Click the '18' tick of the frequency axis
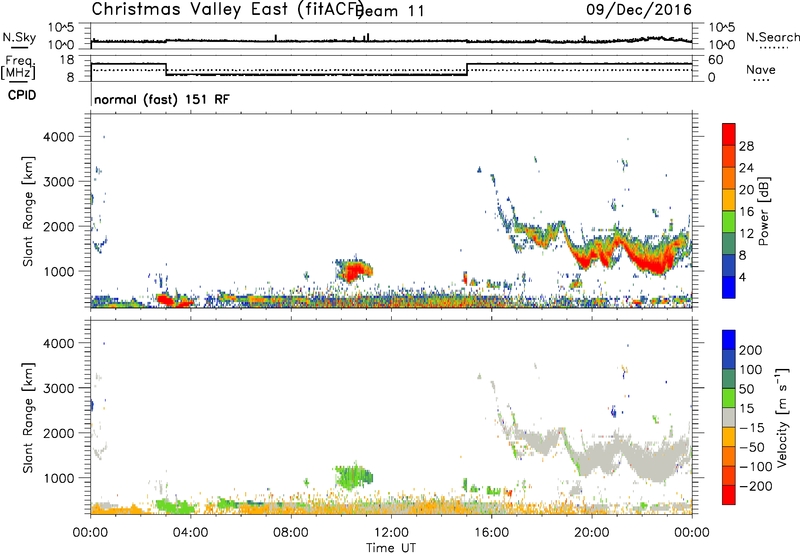The image size is (800, 554). (67, 60)
